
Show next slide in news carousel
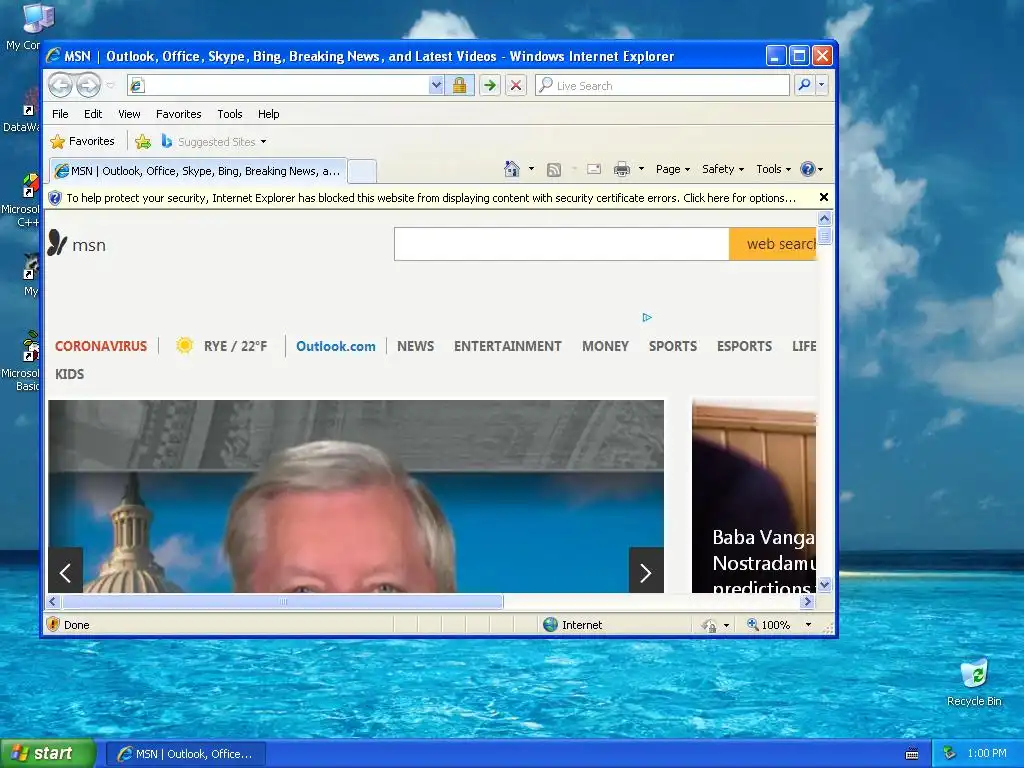(646, 570)
